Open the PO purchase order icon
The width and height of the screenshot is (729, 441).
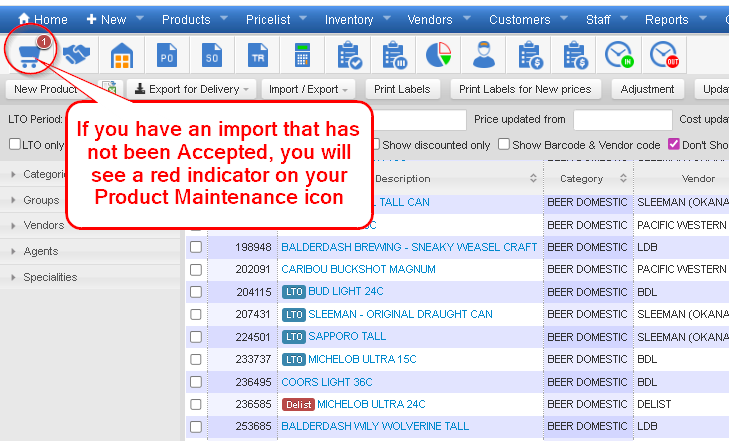(167, 56)
